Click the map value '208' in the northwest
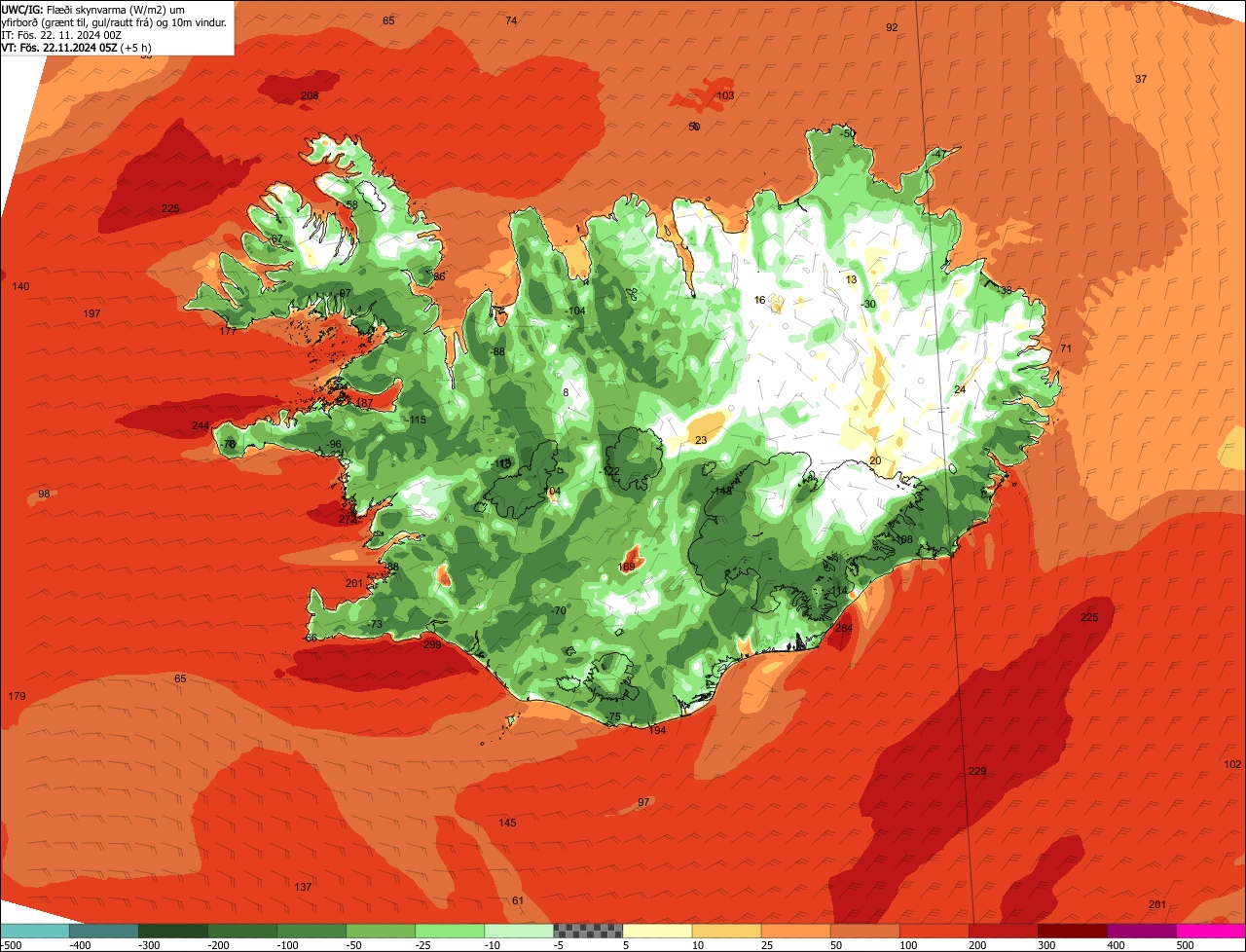 point(310,95)
